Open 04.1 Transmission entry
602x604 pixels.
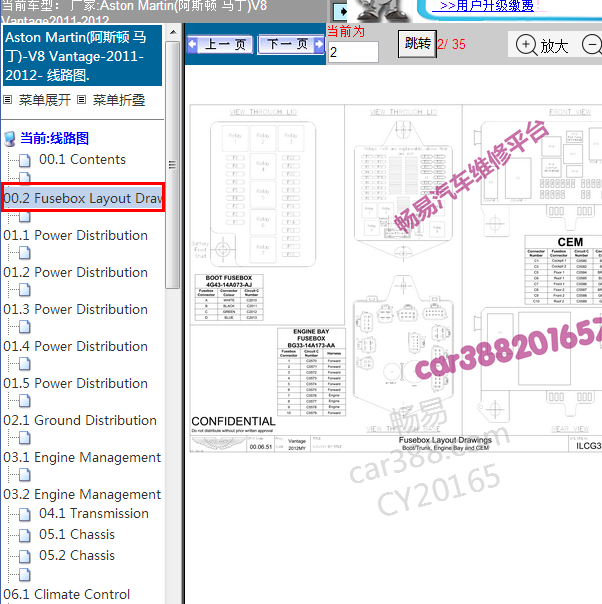(94, 513)
